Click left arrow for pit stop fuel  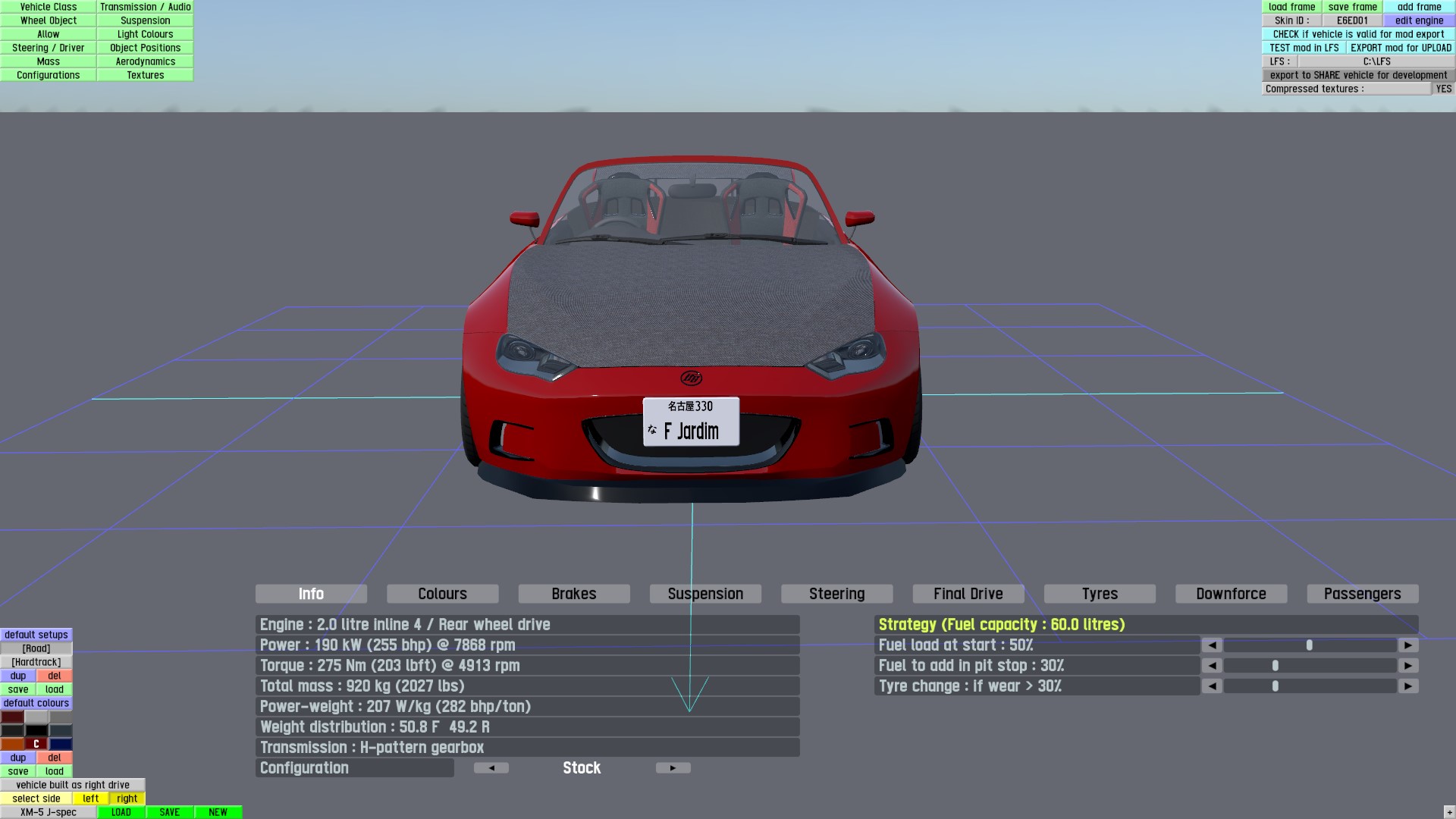1212,666
